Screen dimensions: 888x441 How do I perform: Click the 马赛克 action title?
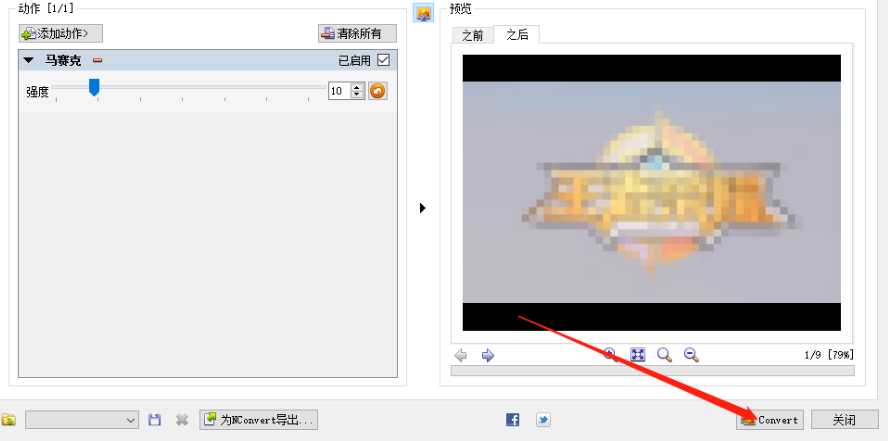63,61
